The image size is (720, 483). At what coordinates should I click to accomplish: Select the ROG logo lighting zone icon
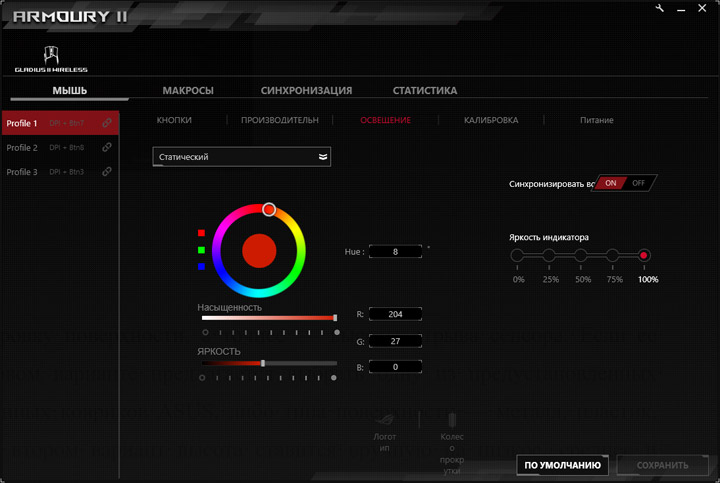[x=384, y=420]
